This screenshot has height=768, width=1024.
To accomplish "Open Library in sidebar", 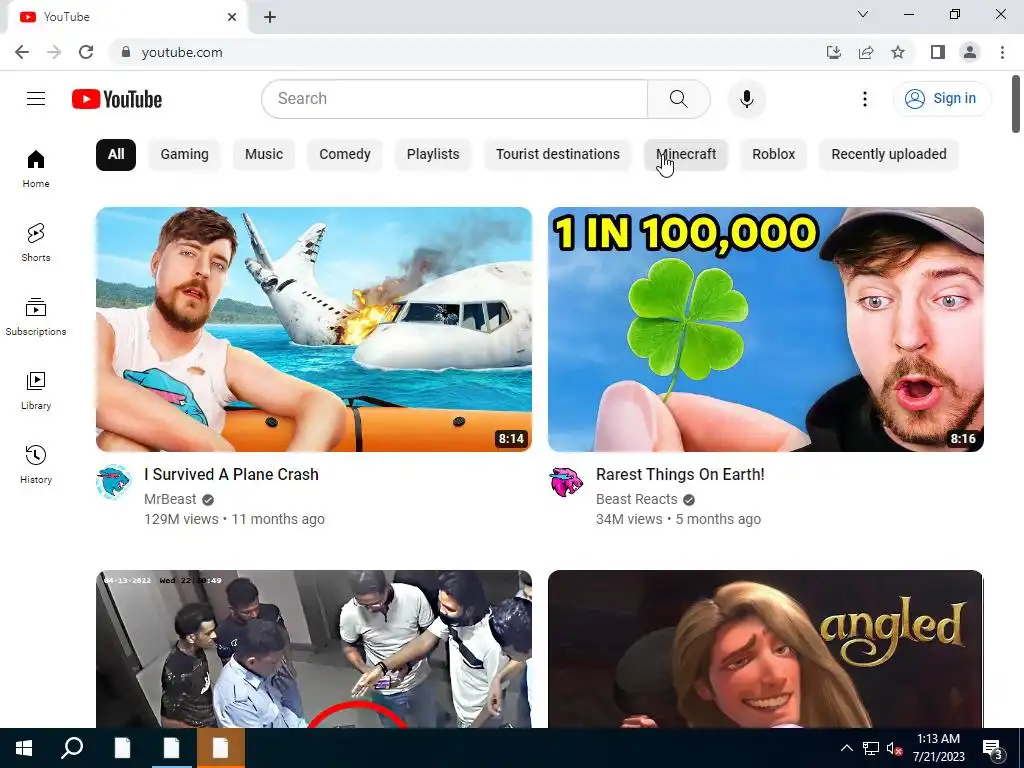I will [x=36, y=391].
